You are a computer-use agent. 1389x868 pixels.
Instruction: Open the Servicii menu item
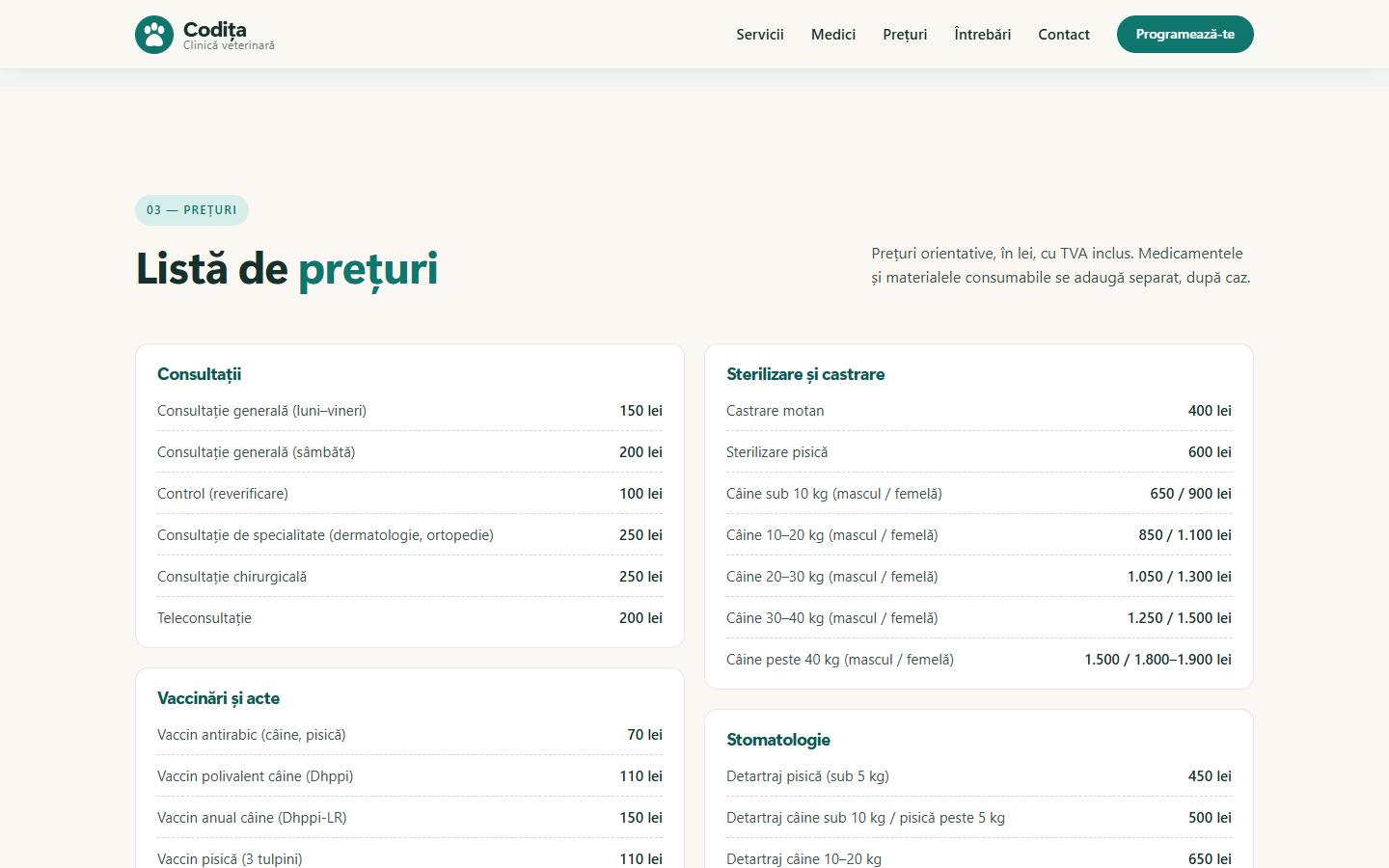pos(760,35)
